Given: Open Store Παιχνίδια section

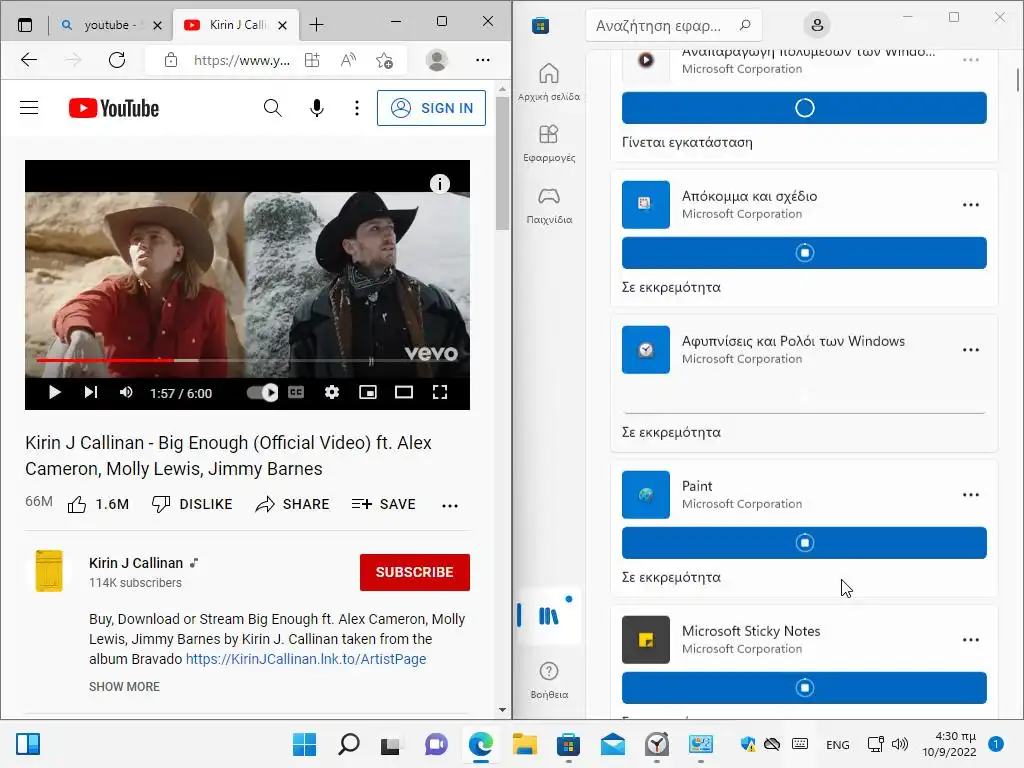Looking at the screenshot, I should click(549, 205).
